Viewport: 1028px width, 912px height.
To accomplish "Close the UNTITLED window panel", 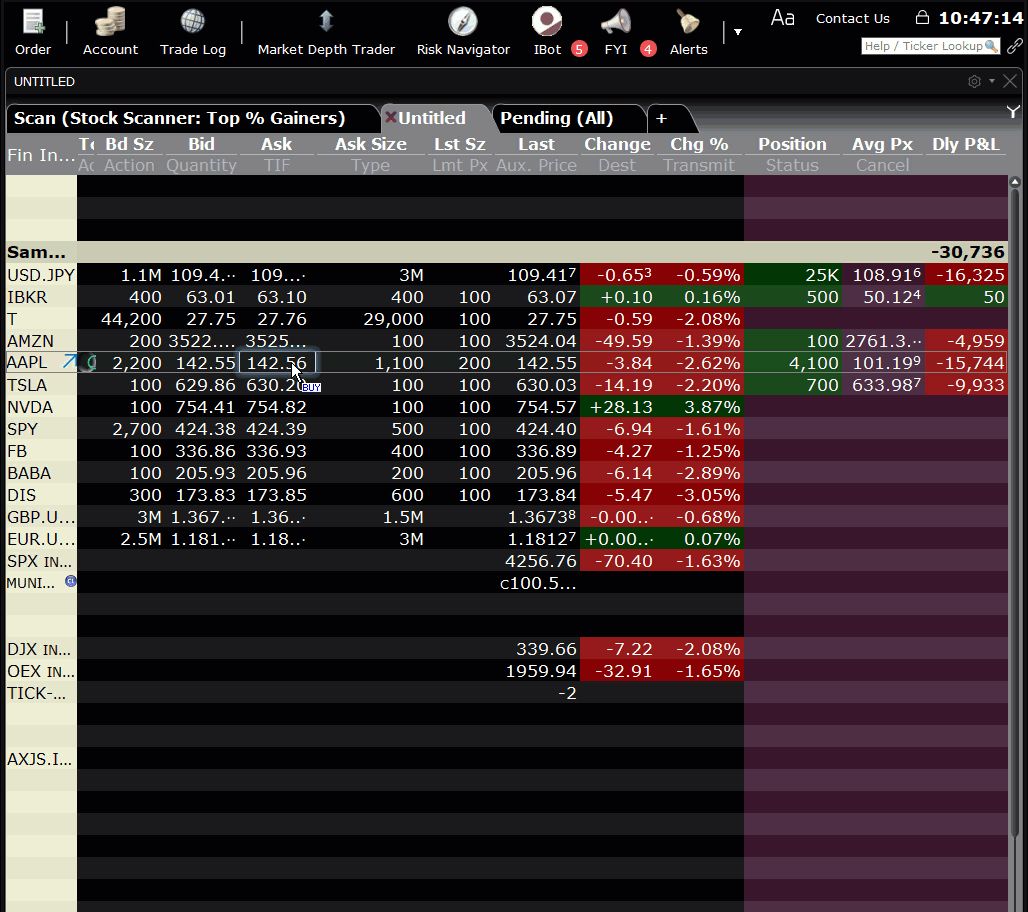I will (1010, 81).
